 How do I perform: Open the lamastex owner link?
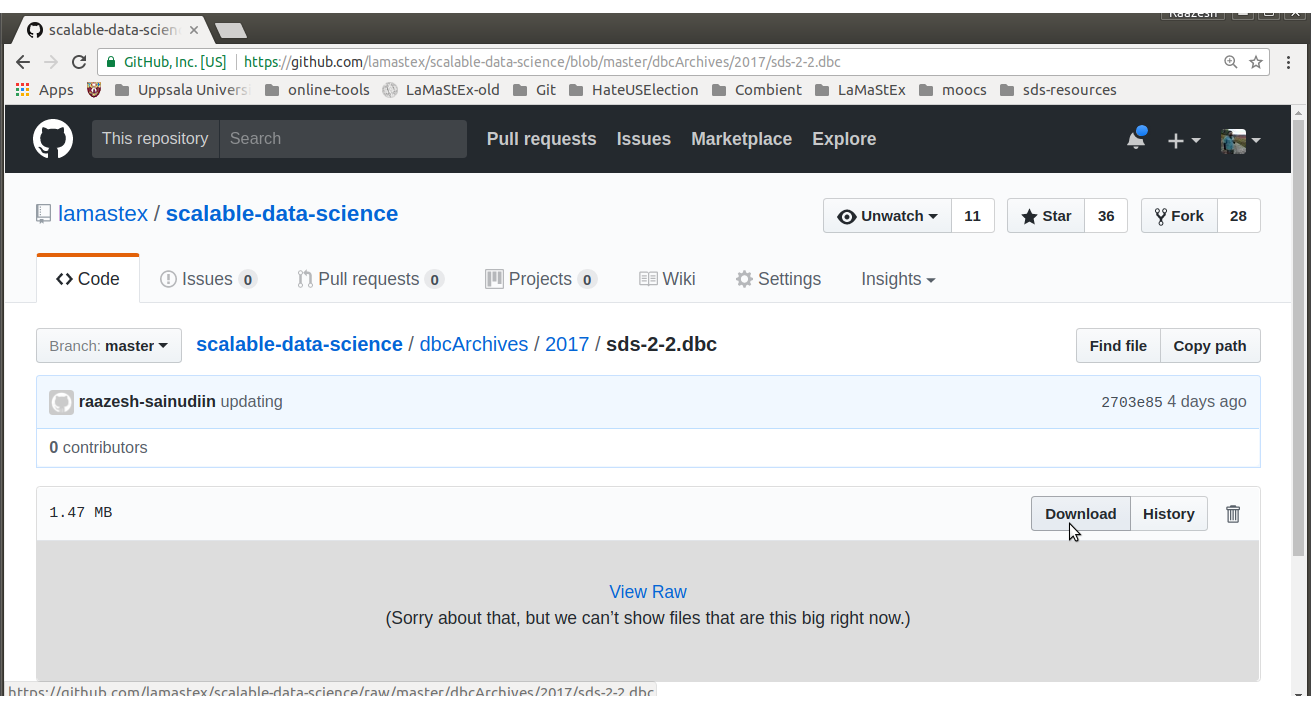coord(103,214)
